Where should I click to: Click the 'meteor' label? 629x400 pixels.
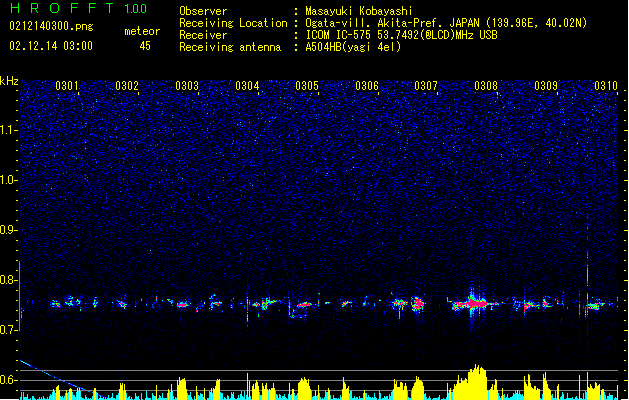coord(142,31)
